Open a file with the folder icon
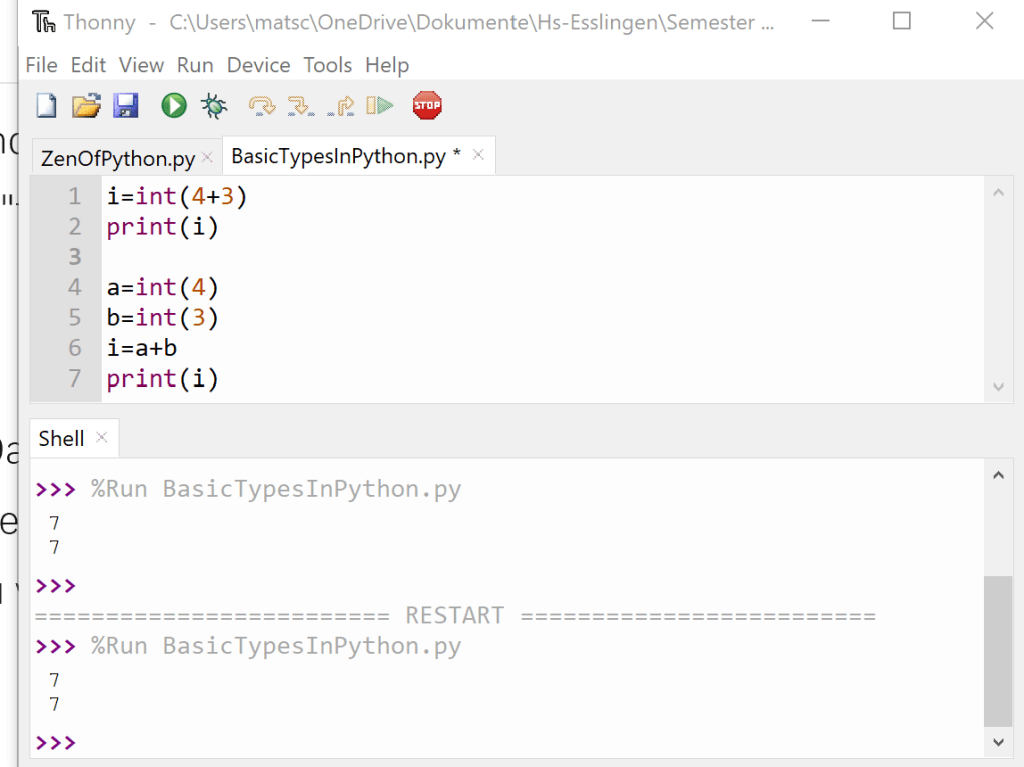The width and height of the screenshot is (1024, 767). pos(87,105)
